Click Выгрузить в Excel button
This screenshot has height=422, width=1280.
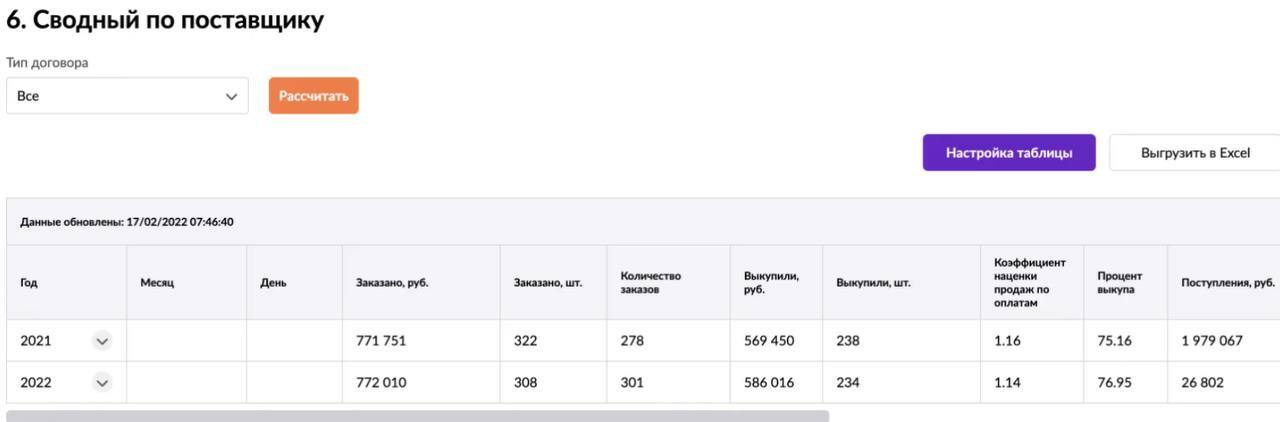pyautogui.click(x=1195, y=153)
